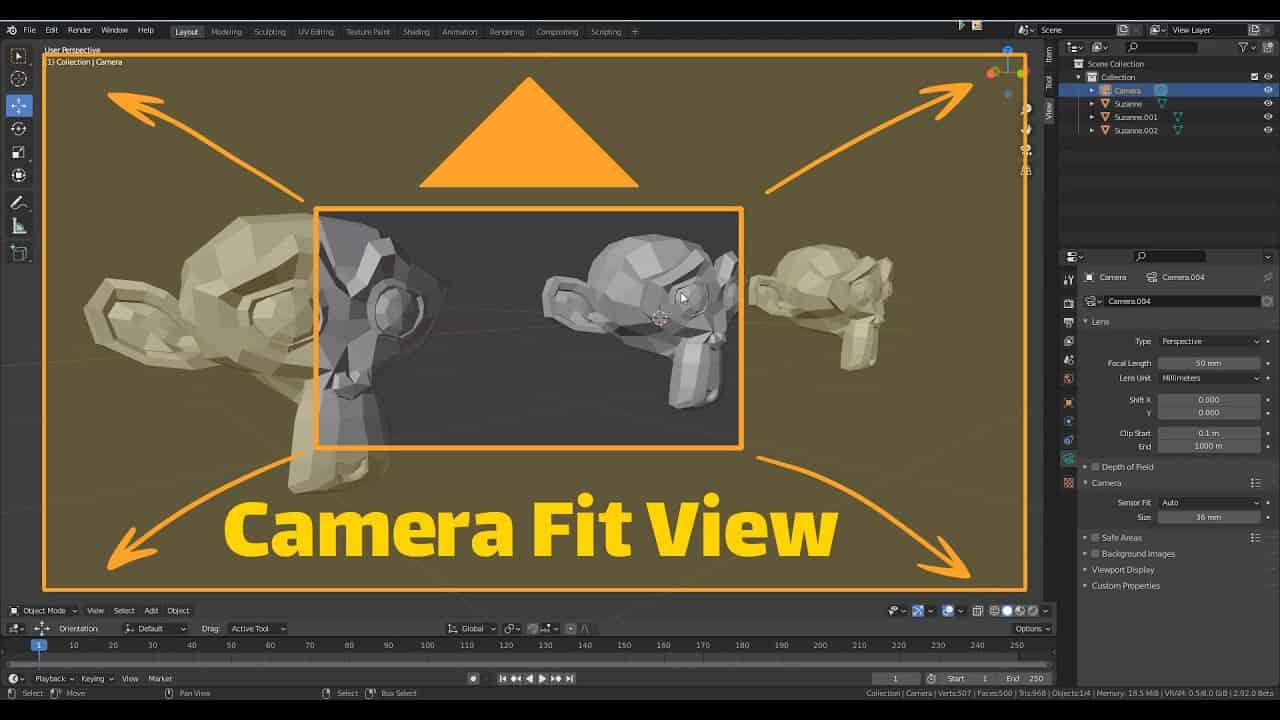Play the animation forward
The width and height of the screenshot is (1280, 720).
(542, 678)
